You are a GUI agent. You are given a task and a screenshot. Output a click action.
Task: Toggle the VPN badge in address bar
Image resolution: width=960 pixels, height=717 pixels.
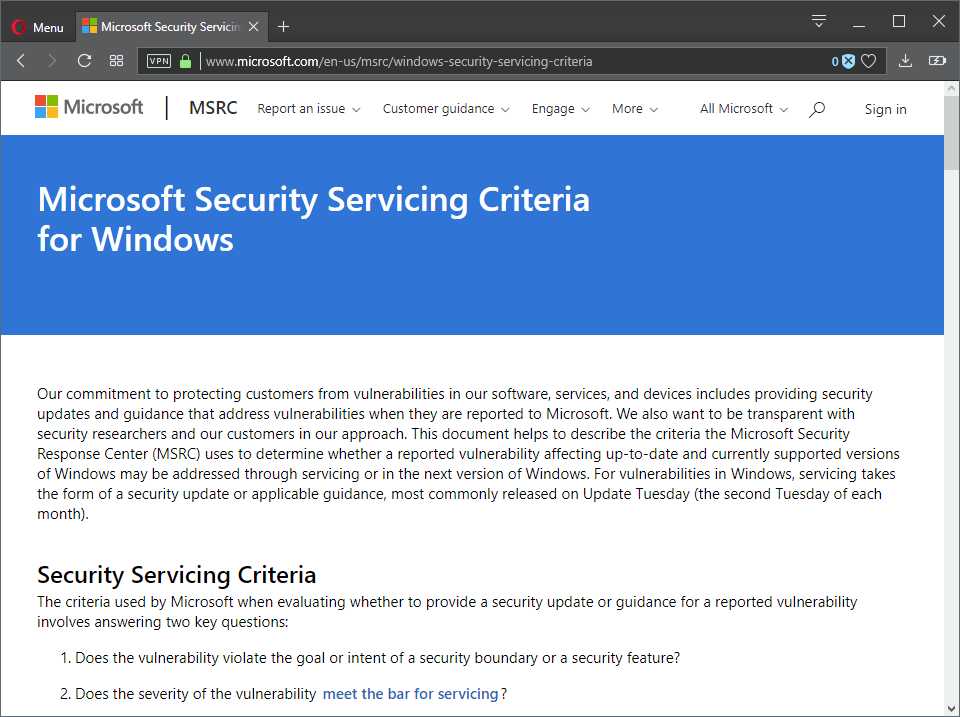159,61
